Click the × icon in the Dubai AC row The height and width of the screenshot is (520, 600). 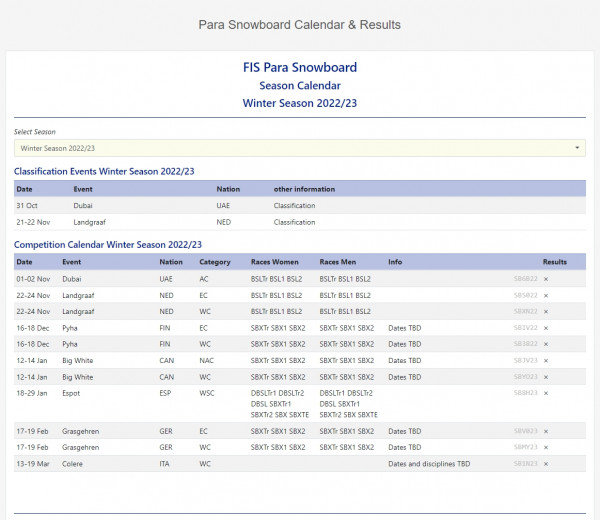tap(546, 279)
